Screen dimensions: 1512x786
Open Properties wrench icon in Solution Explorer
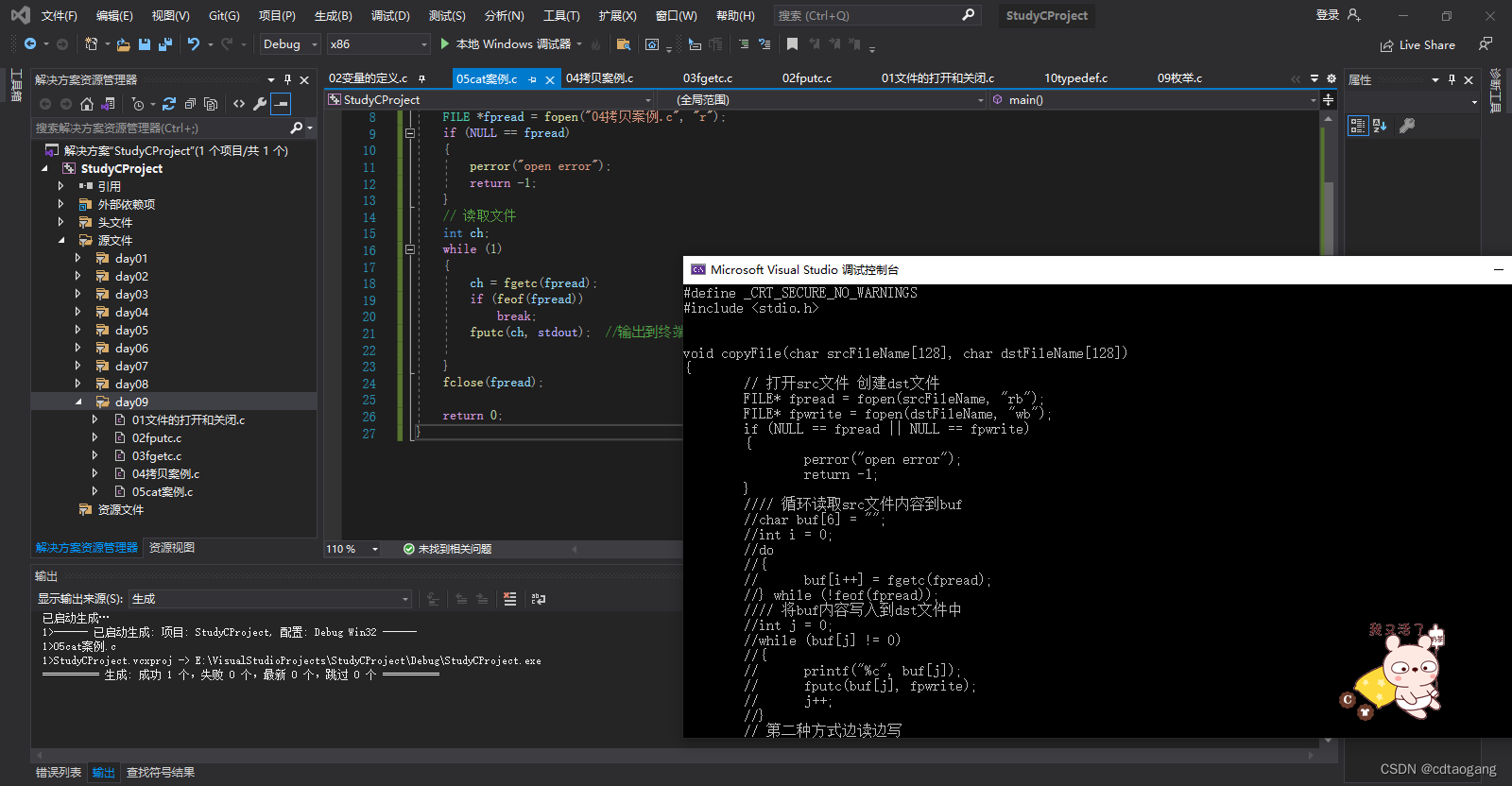(x=260, y=104)
